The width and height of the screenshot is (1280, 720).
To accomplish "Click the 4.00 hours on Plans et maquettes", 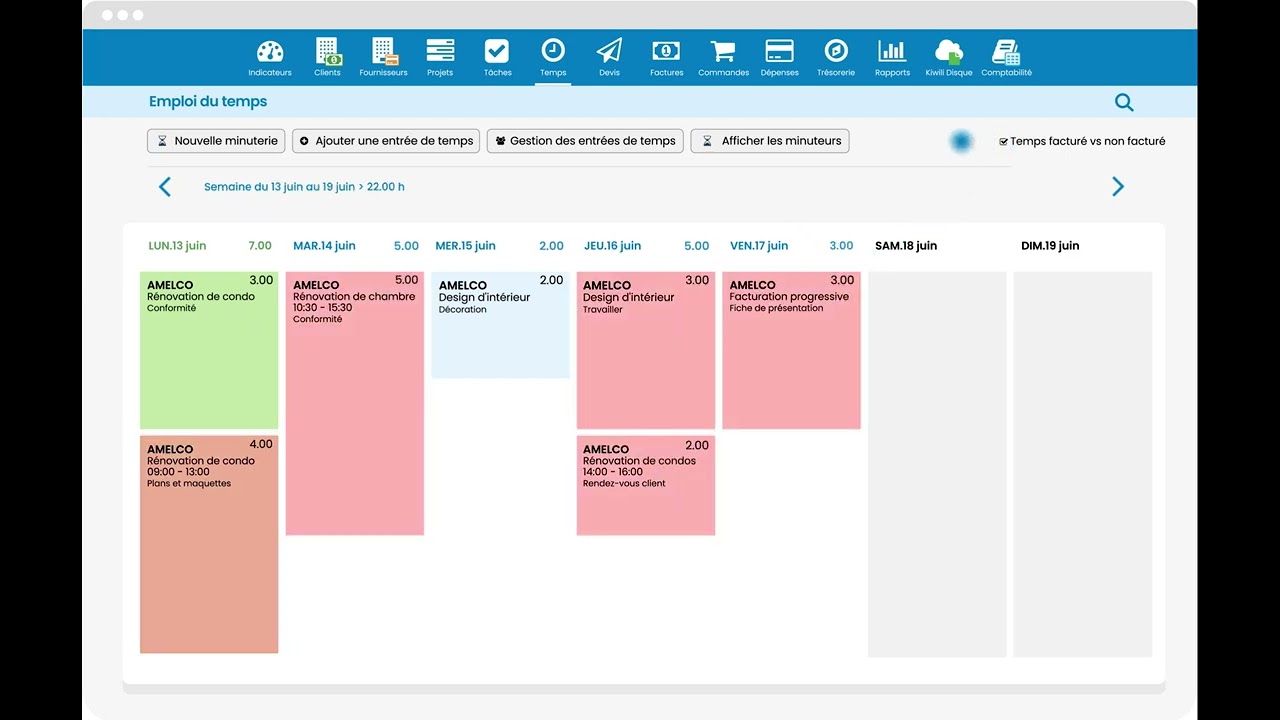I will pyautogui.click(x=261, y=445).
